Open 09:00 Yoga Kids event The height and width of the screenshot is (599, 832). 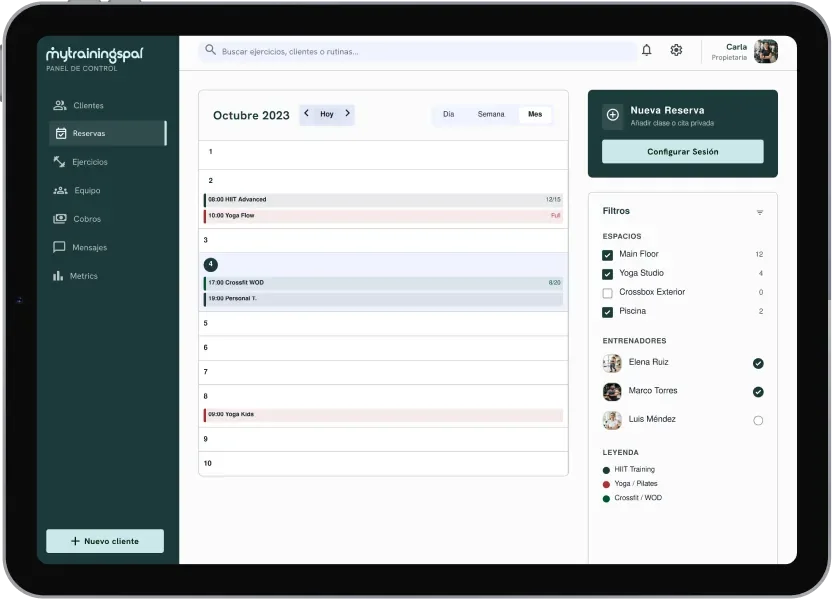pyautogui.click(x=383, y=414)
